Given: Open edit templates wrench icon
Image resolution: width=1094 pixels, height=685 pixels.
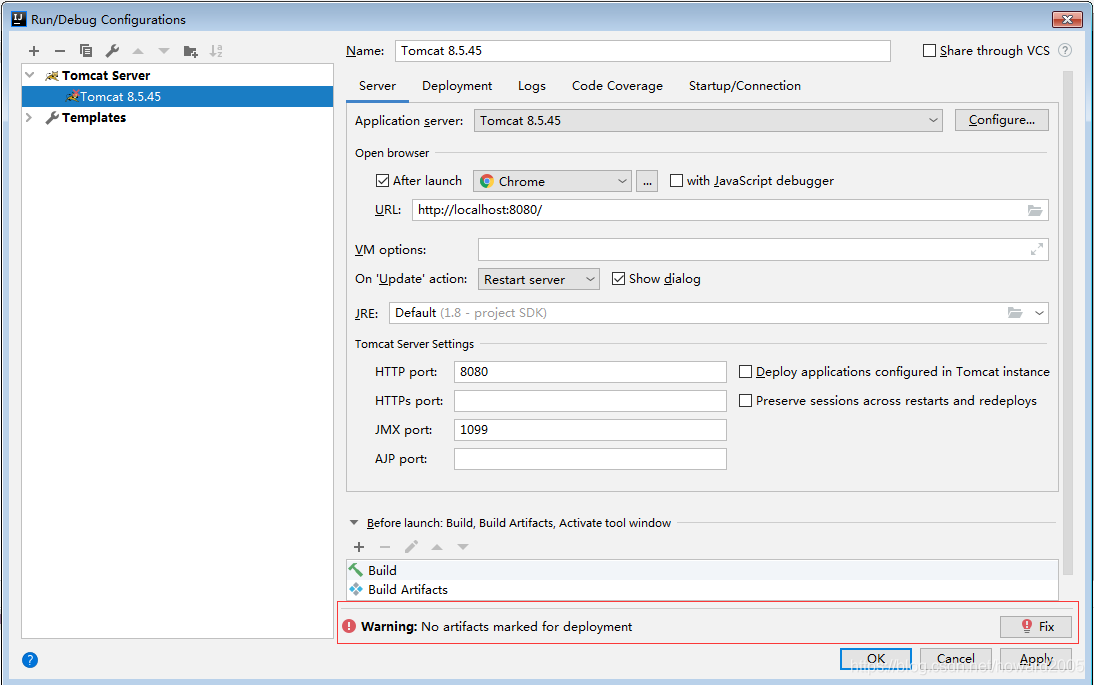Looking at the screenshot, I should (112, 51).
